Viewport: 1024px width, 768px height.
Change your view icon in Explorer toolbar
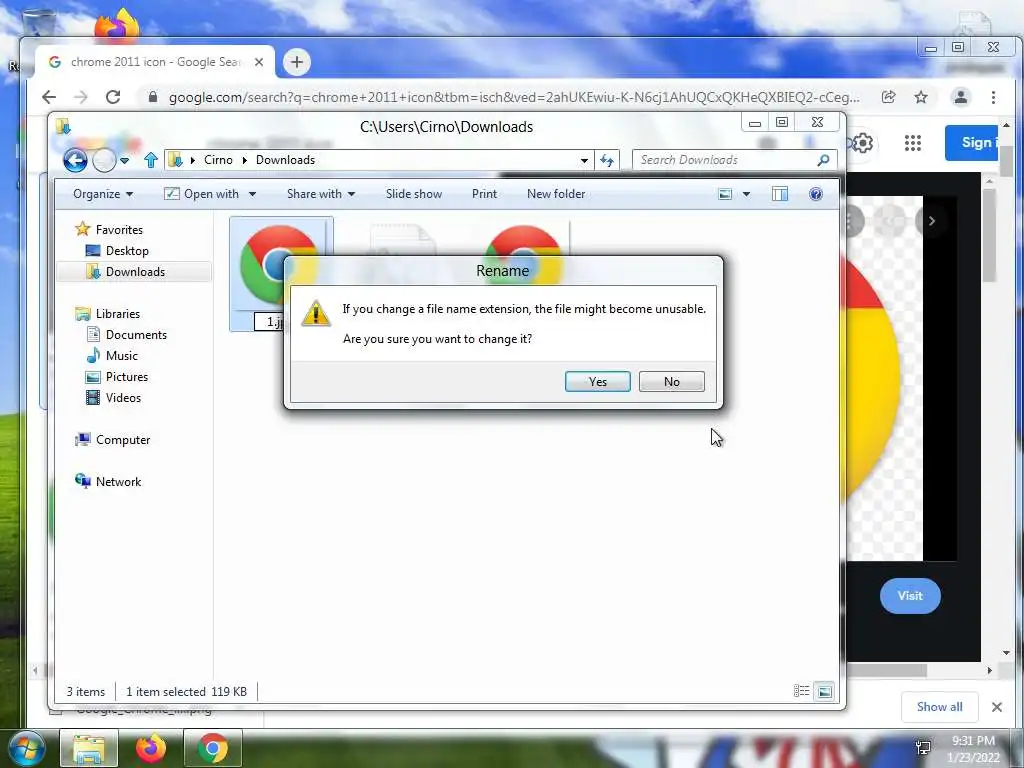(725, 194)
